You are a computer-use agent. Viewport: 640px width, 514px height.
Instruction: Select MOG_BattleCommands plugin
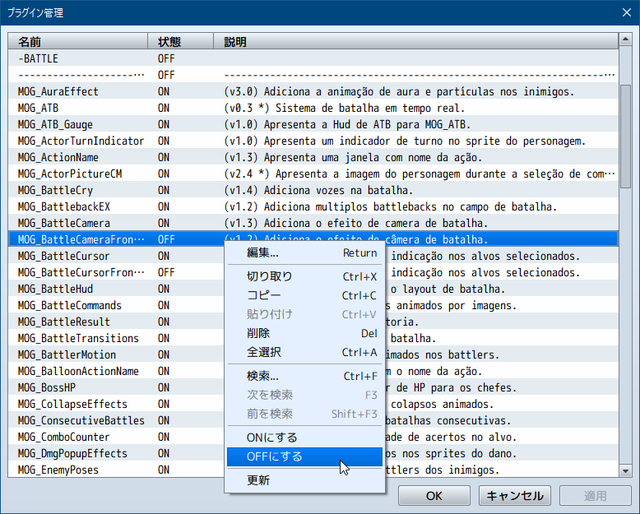coord(70,305)
